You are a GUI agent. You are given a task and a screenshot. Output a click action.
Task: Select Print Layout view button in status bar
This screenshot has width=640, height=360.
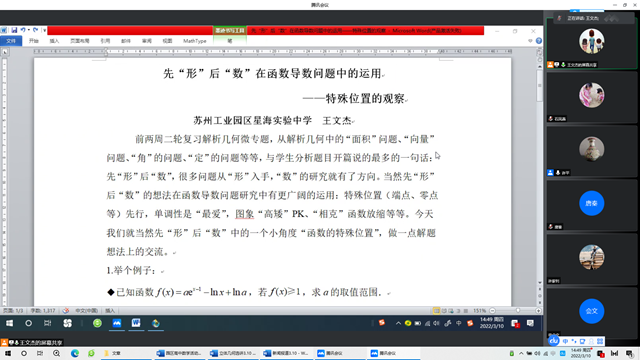(x=436, y=311)
